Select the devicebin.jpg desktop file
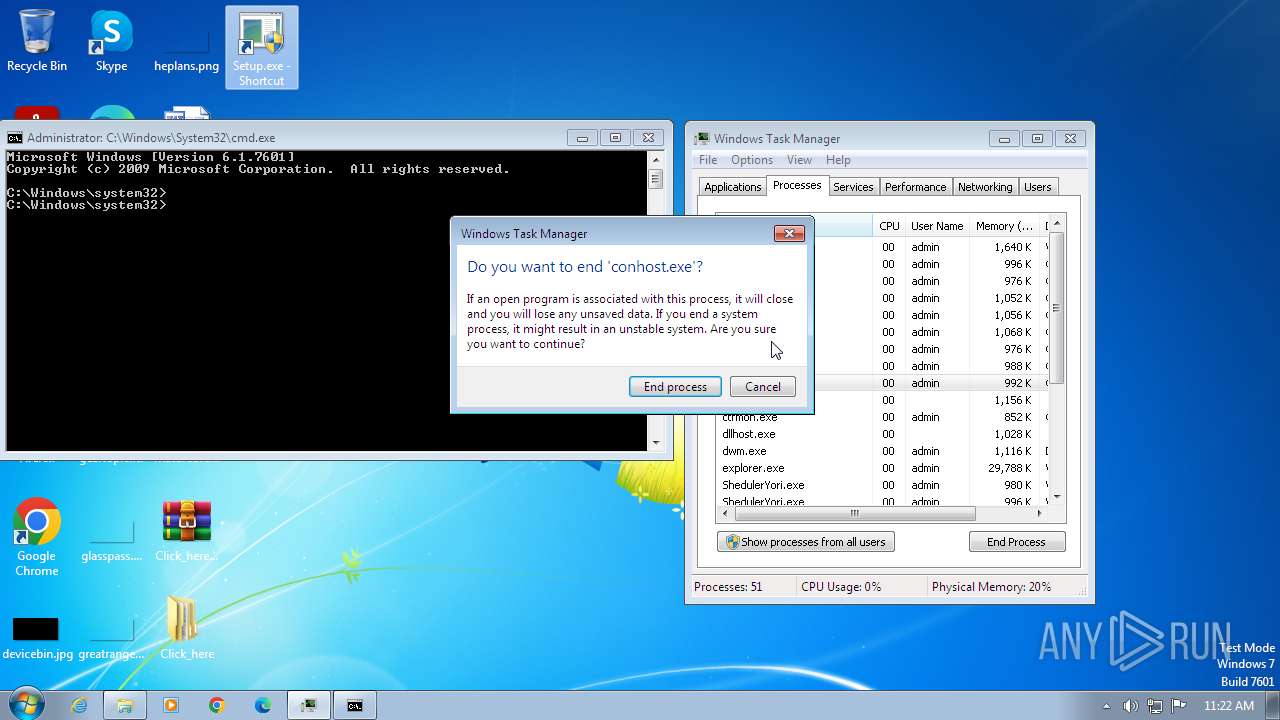Viewport: 1280px width, 720px height. point(37,638)
